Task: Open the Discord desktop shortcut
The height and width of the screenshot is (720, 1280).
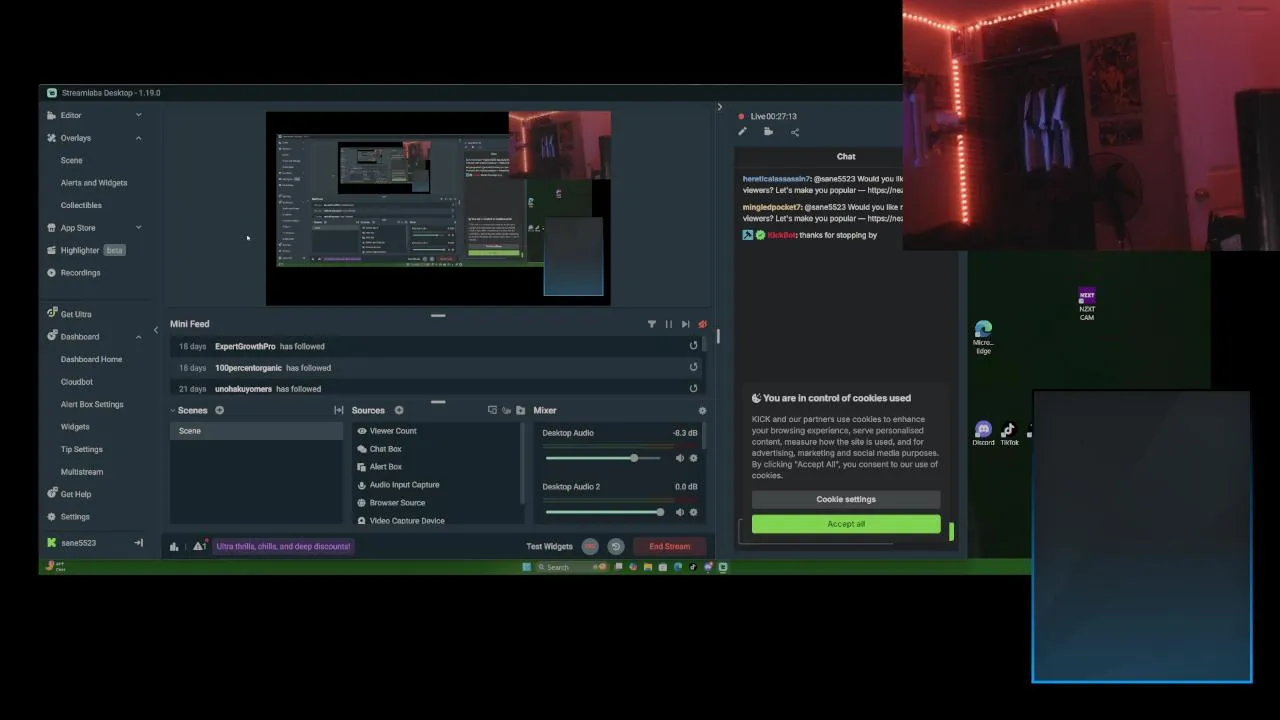Action: [x=983, y=433]
